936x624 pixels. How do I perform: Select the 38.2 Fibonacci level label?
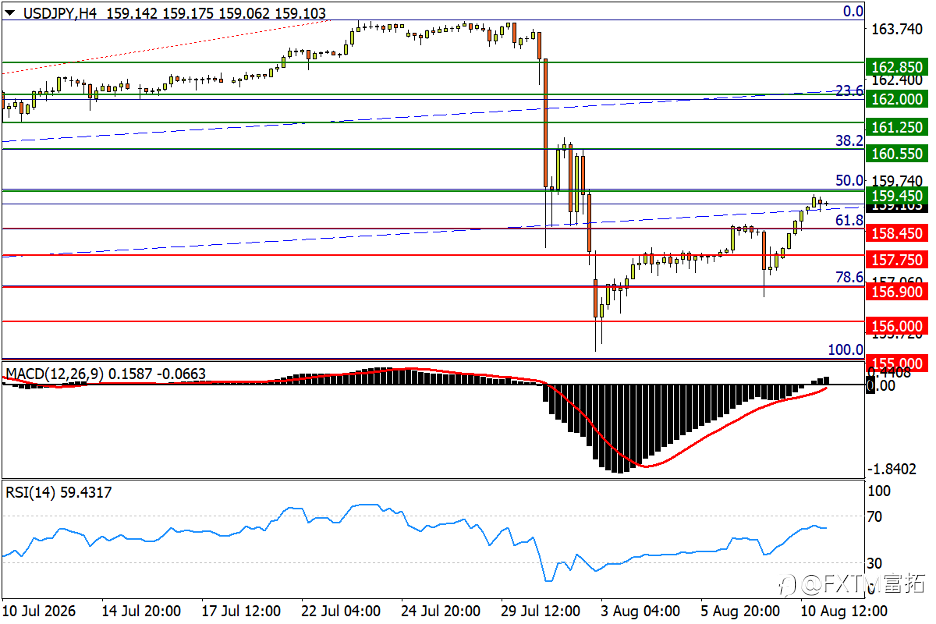(x=849, y=140)
